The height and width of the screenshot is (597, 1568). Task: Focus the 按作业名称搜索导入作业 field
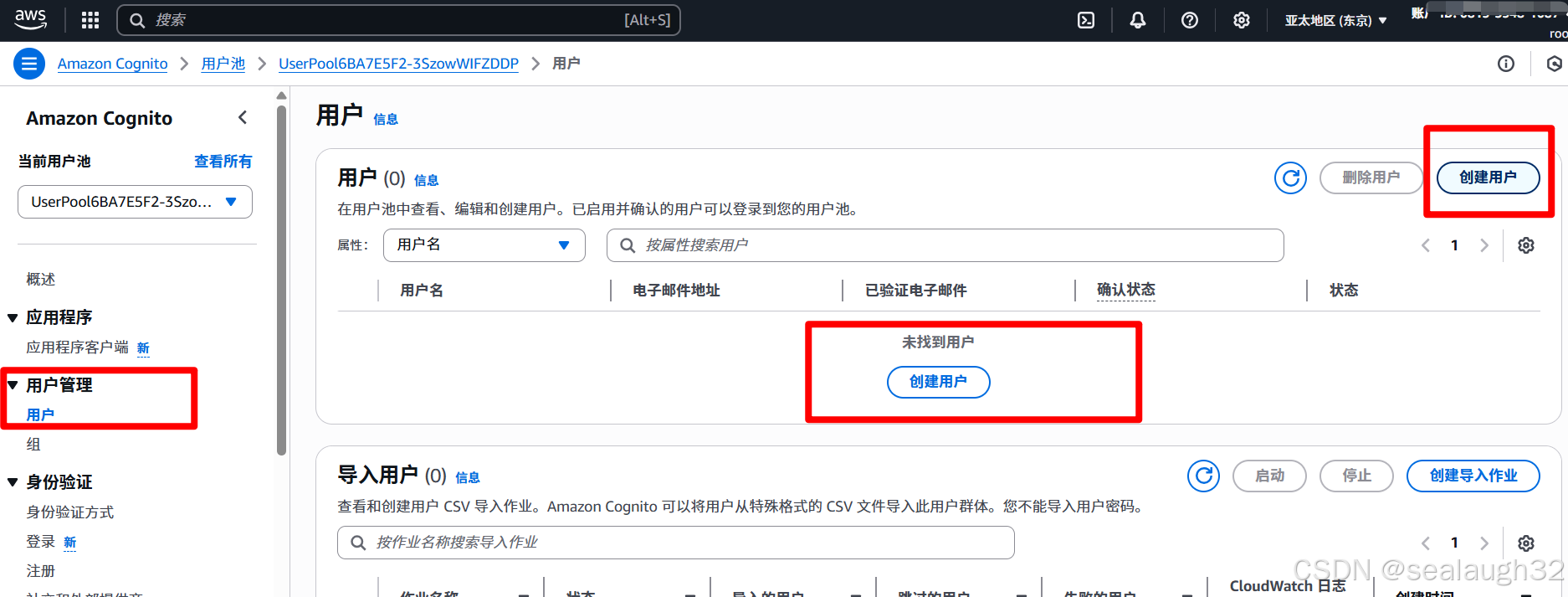pos(675,543)
